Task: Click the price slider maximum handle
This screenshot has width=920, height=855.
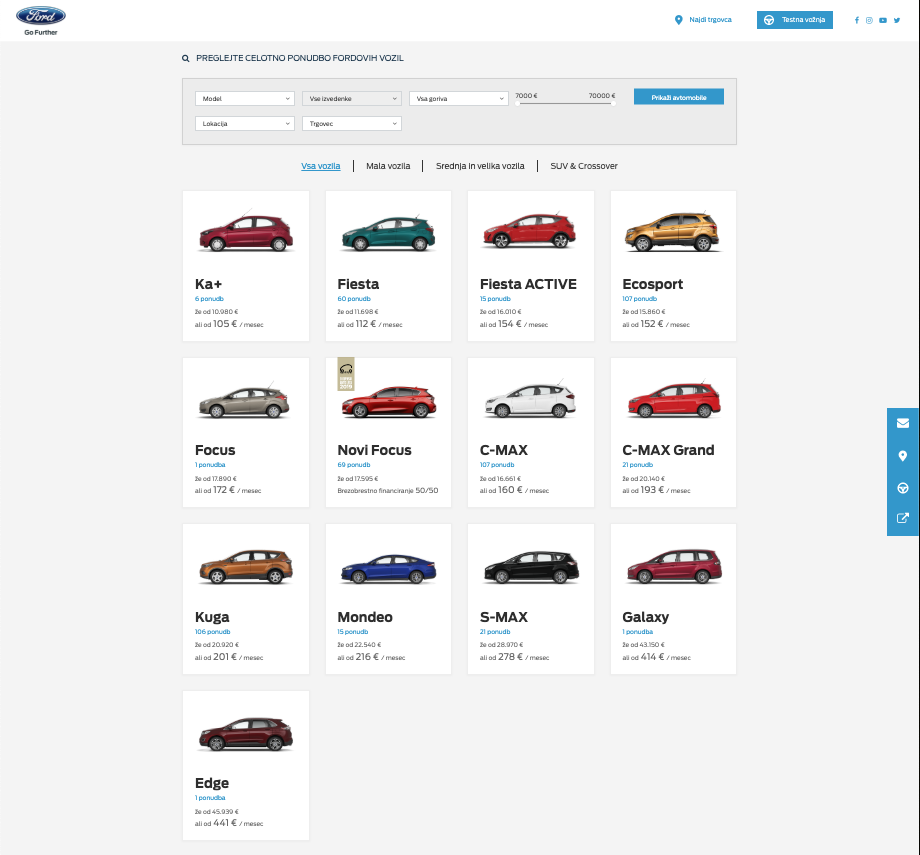Action: click(x=613, y=103)
